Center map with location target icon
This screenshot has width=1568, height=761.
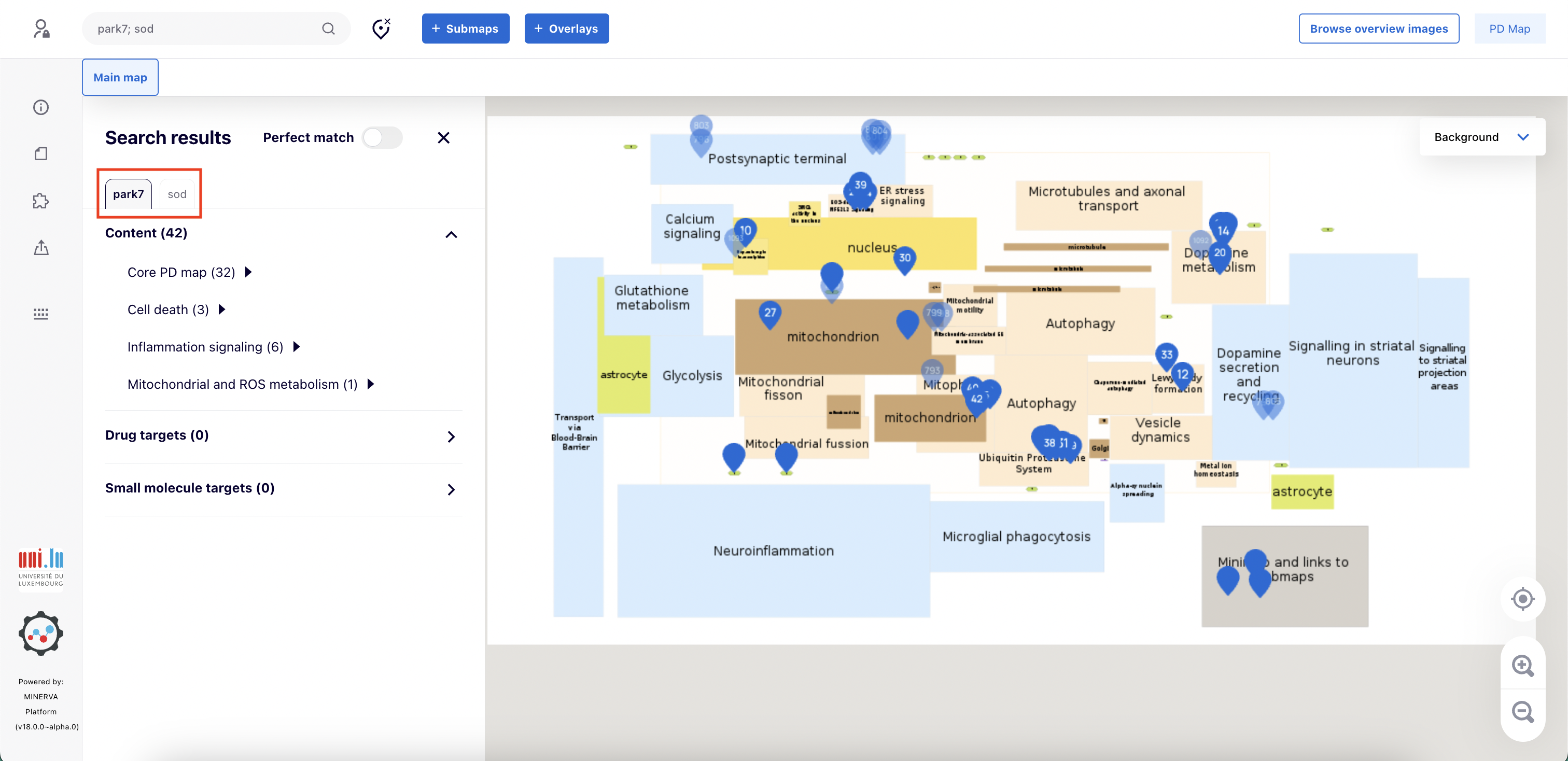(1522, 599)
